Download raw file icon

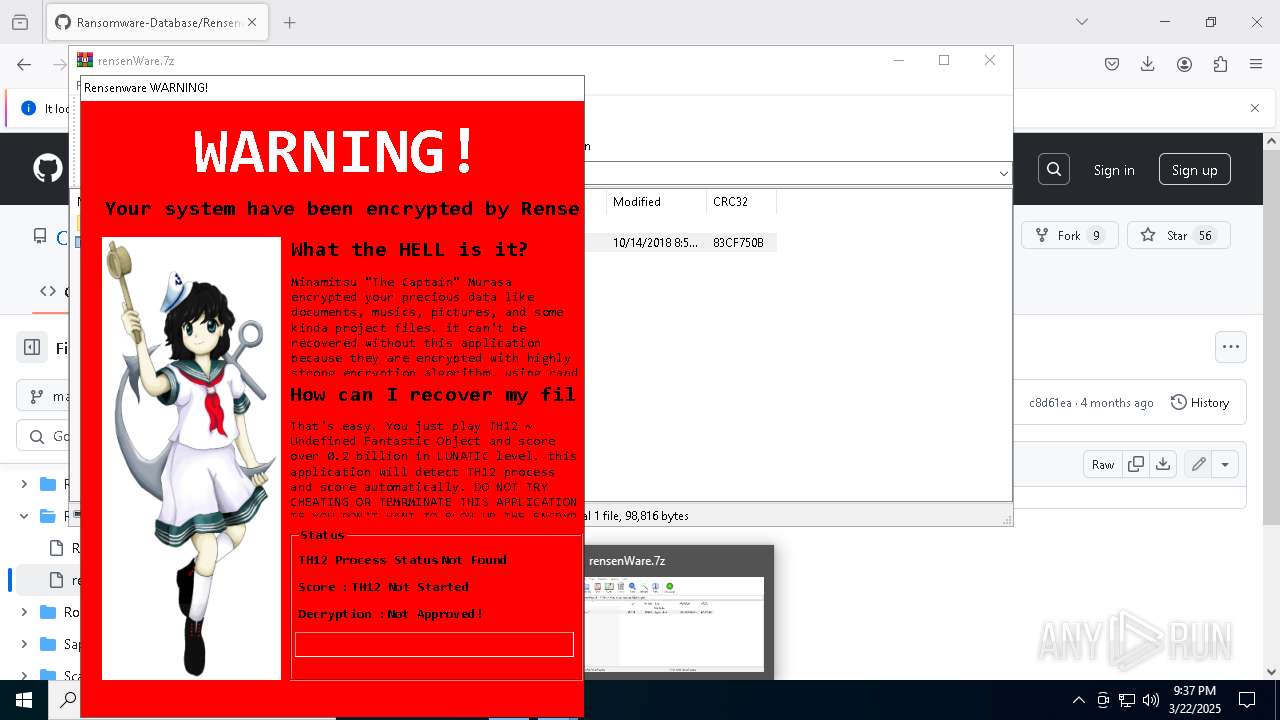1163,464
